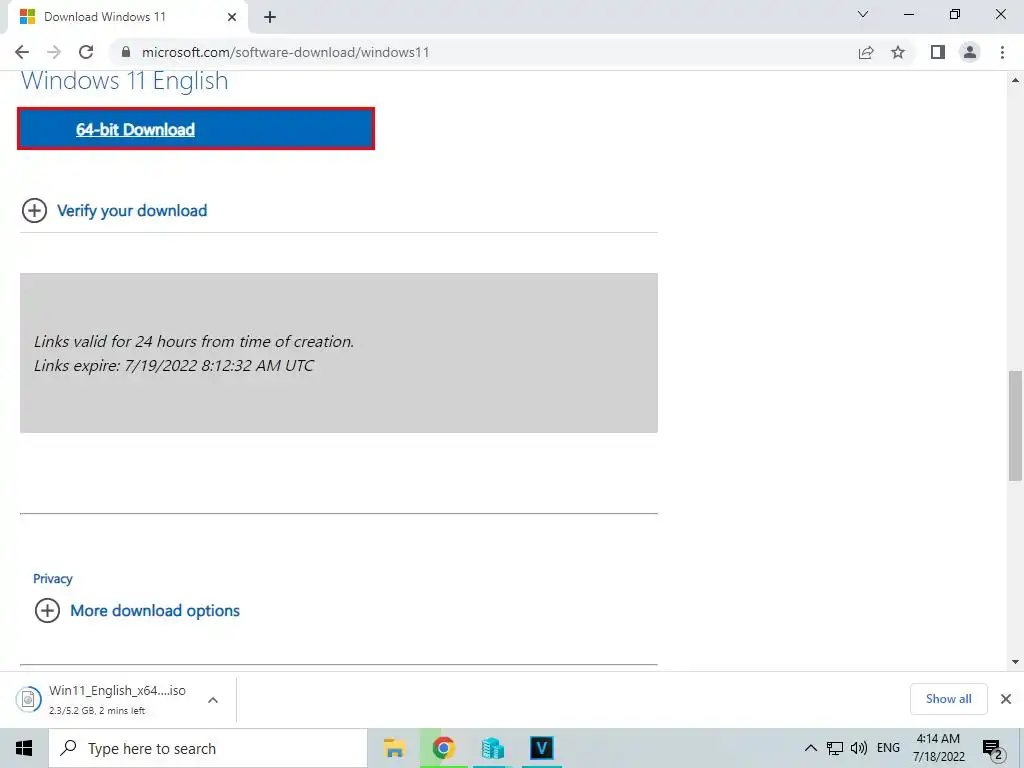Close the Download Windows 11 tab
This screenshot has height=768, width=1024.
pos(232,17)
